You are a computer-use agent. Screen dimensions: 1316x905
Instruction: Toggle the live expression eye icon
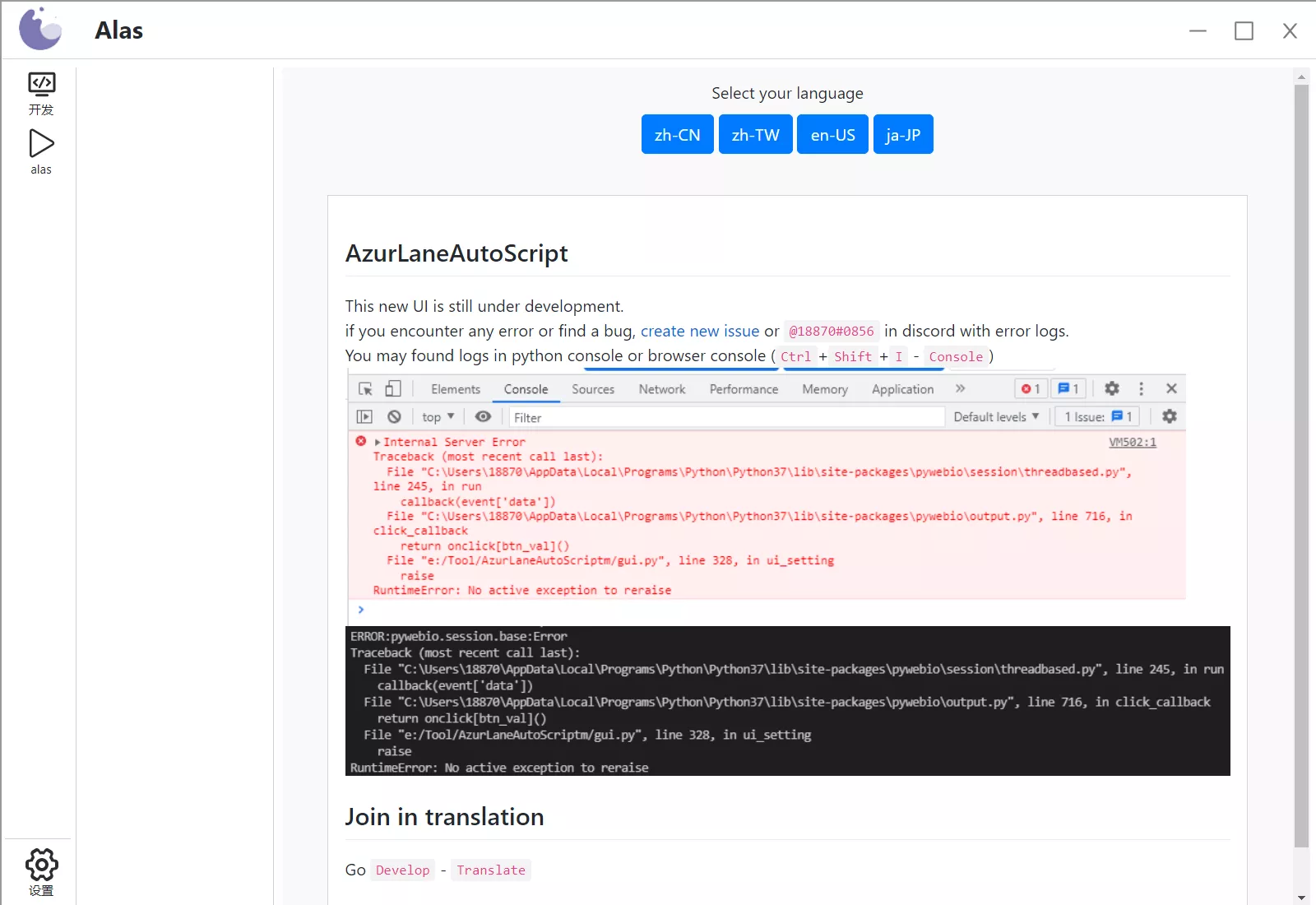coord(483,417)
